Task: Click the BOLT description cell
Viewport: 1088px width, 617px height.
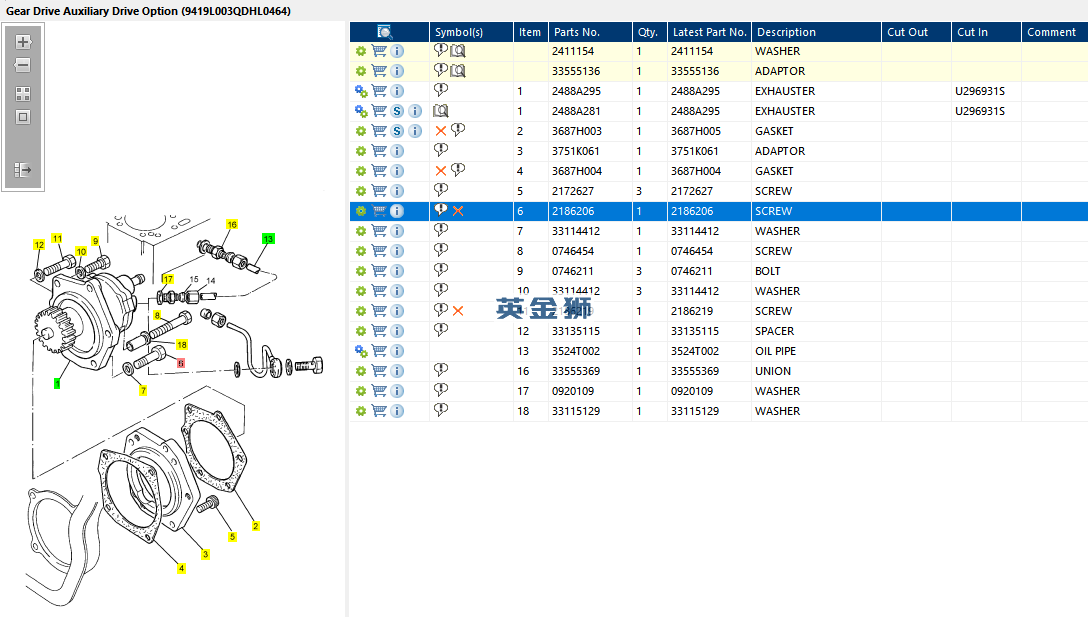Action: (x=767, y=271)
